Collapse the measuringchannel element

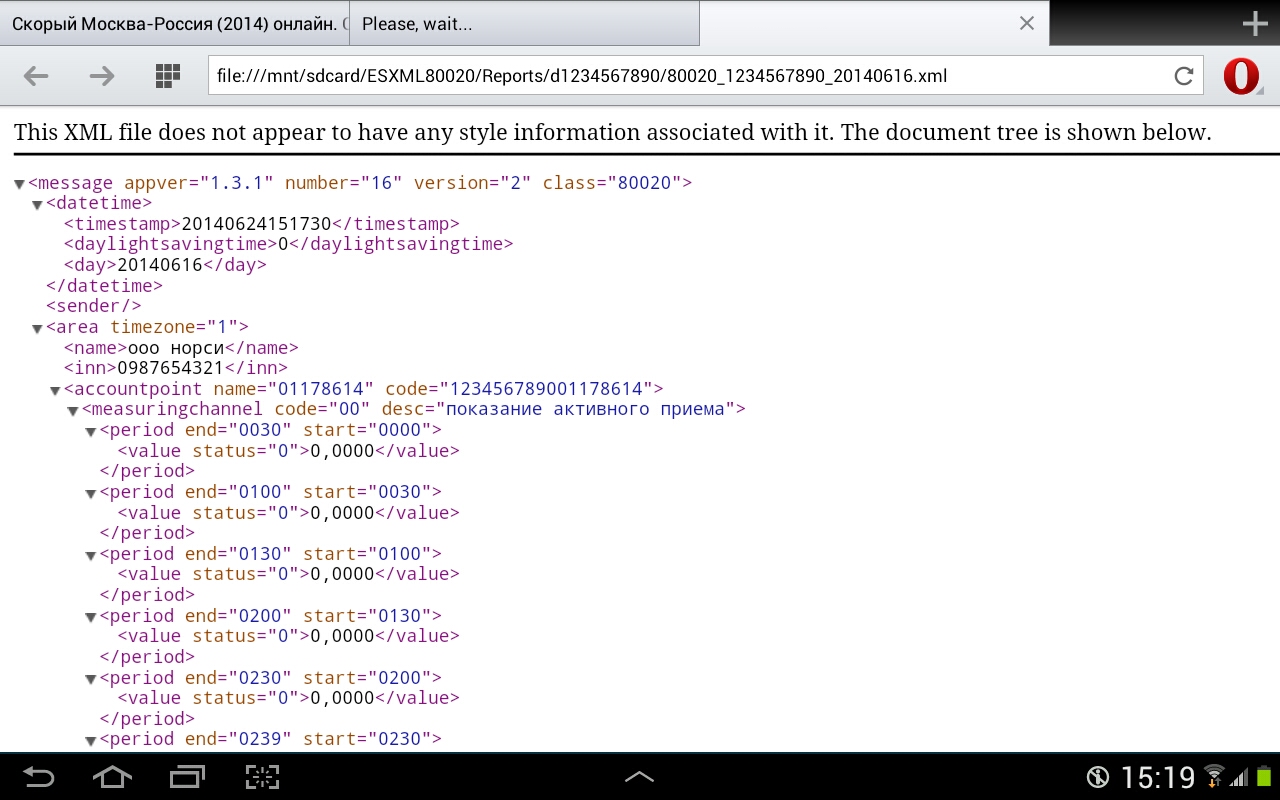(72, 410)
